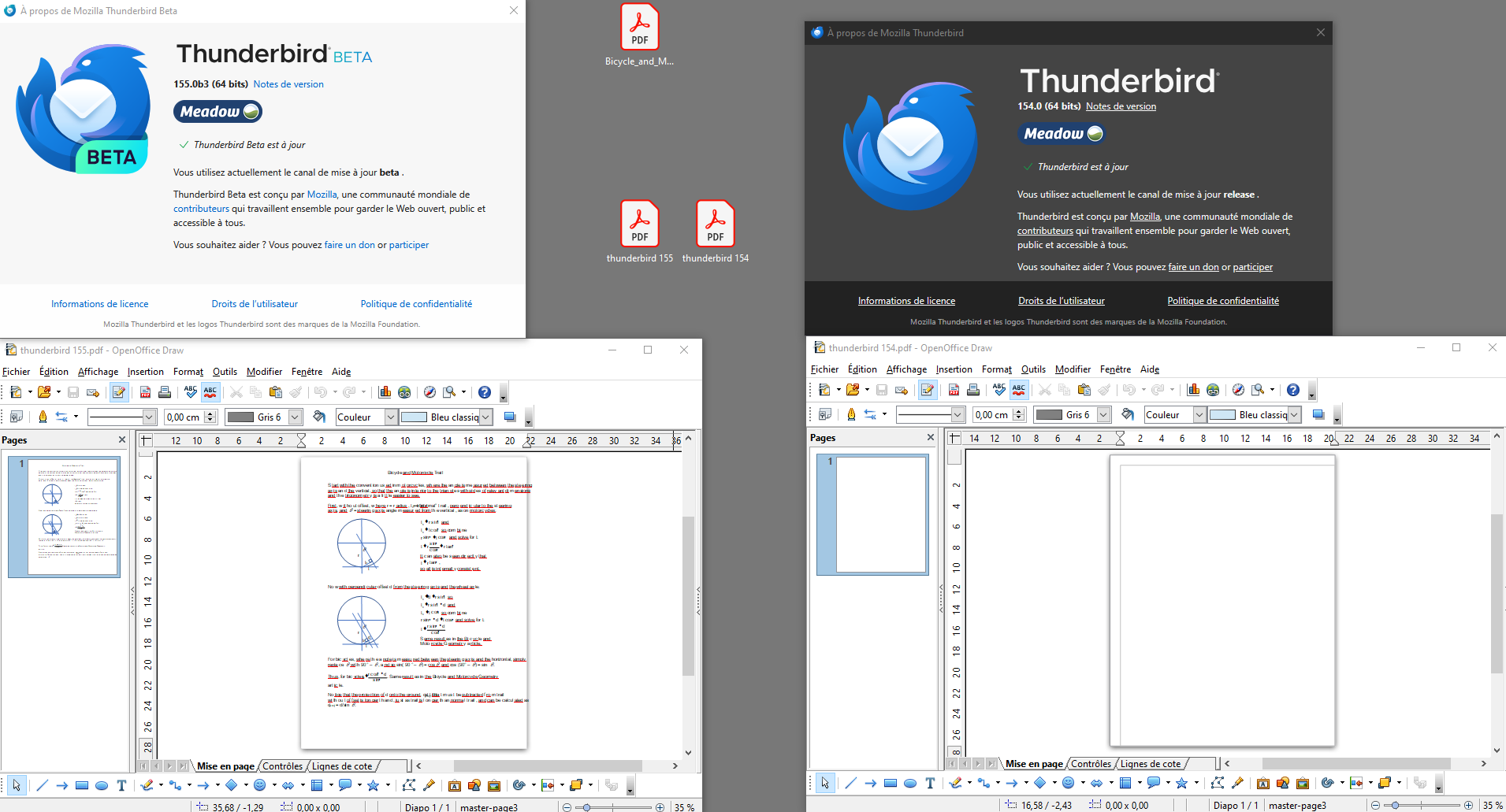Open the Affichage menu in thunderbird 155.pdf window
This screenshot has width=1506, height=812.
98,372
